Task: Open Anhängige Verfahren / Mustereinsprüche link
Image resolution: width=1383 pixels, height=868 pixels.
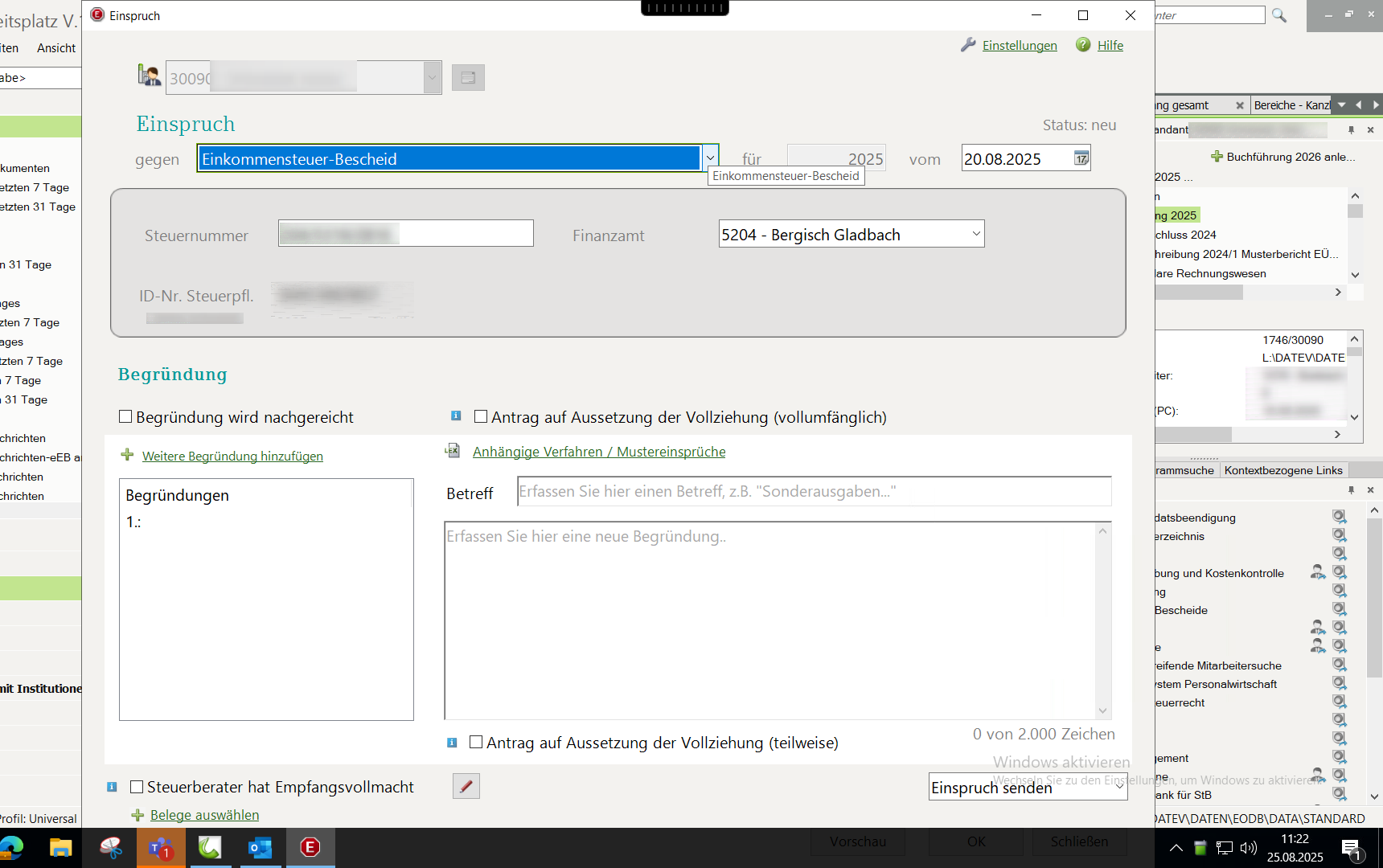Action: click(x=599, y=452)
